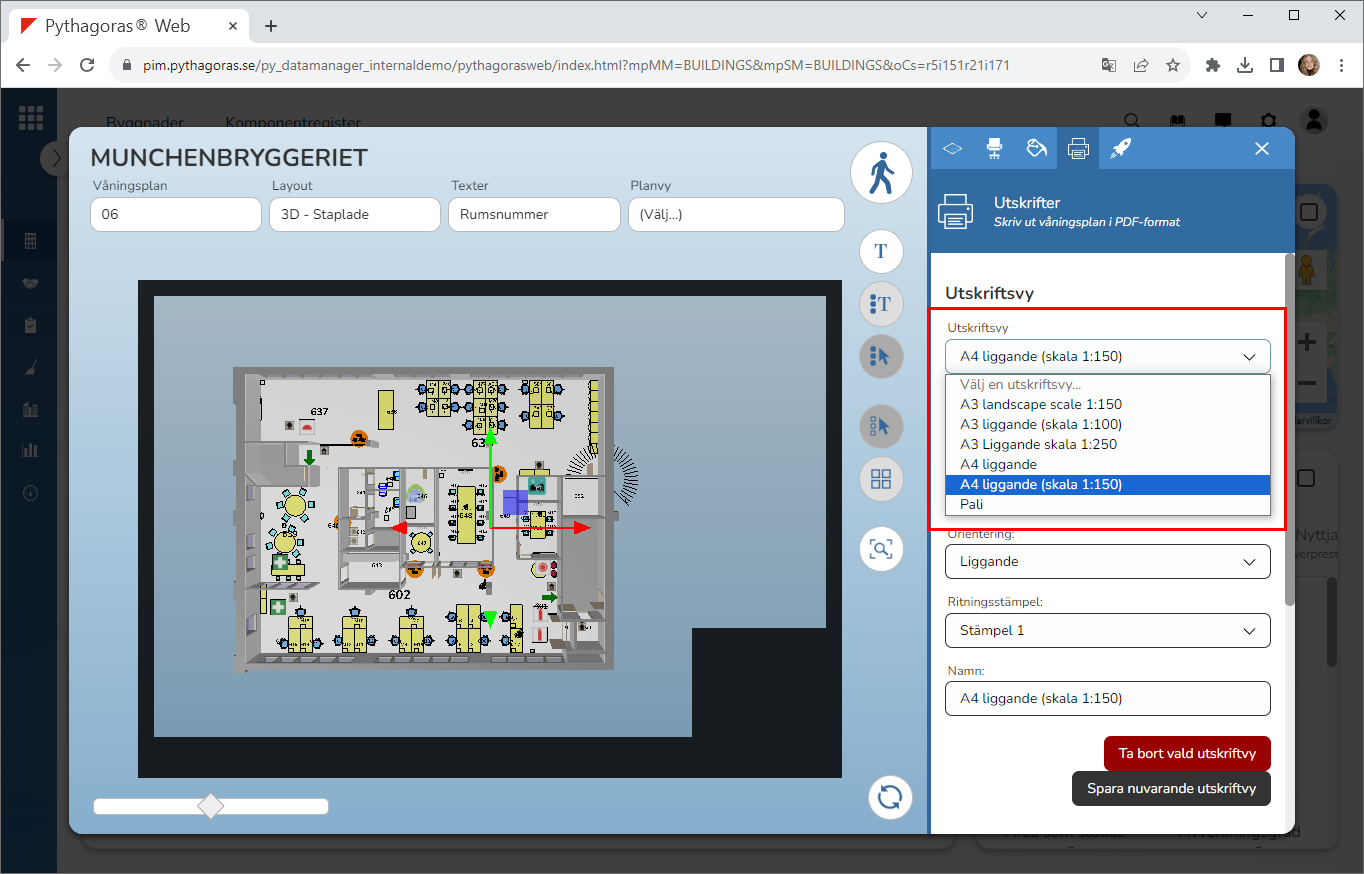The image size is (1364, 874).
Task: Click the four-squares grid view icon
Action: (881, 479)
